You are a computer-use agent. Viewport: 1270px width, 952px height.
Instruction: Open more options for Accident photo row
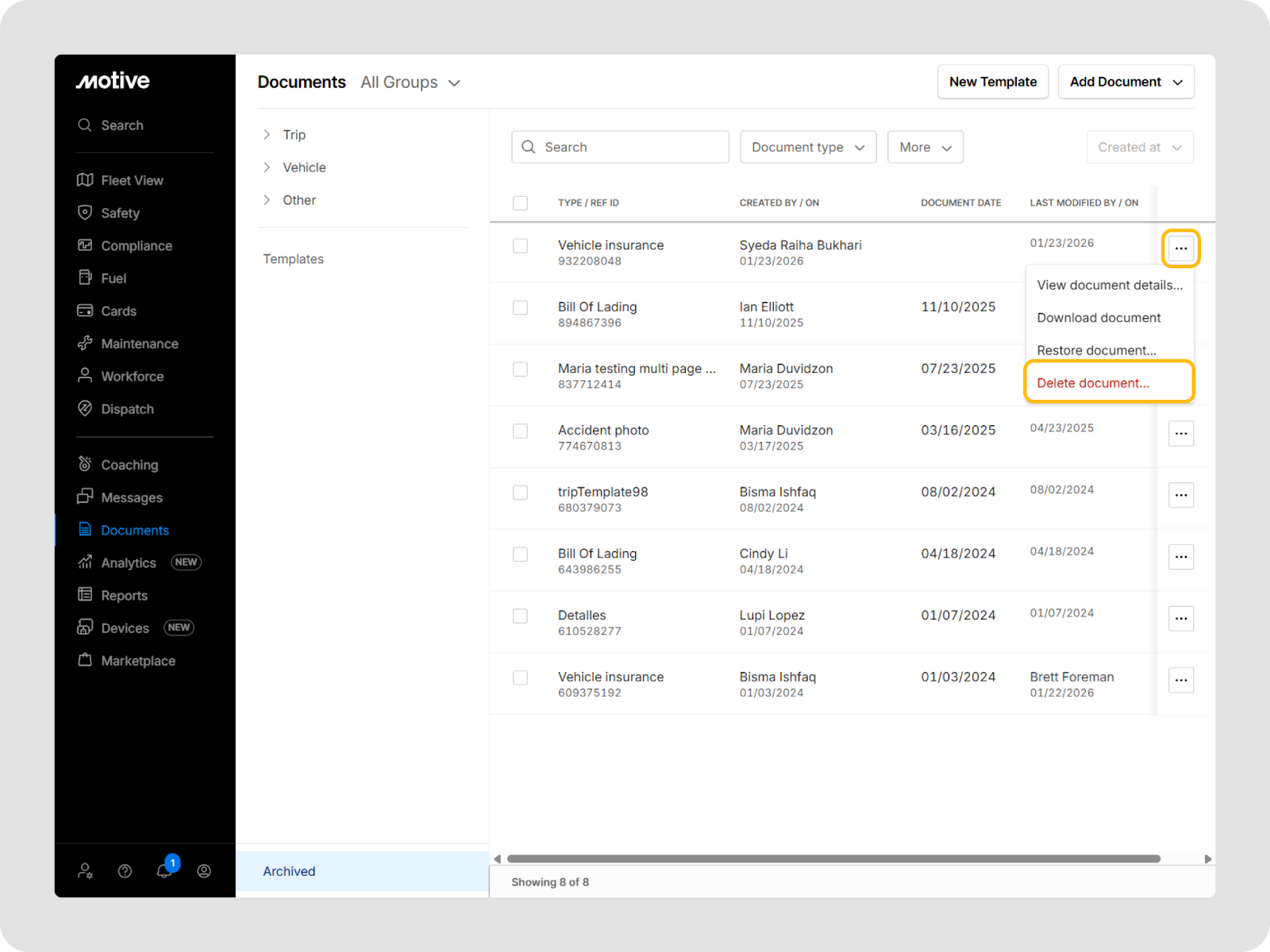pos(1180,433)
